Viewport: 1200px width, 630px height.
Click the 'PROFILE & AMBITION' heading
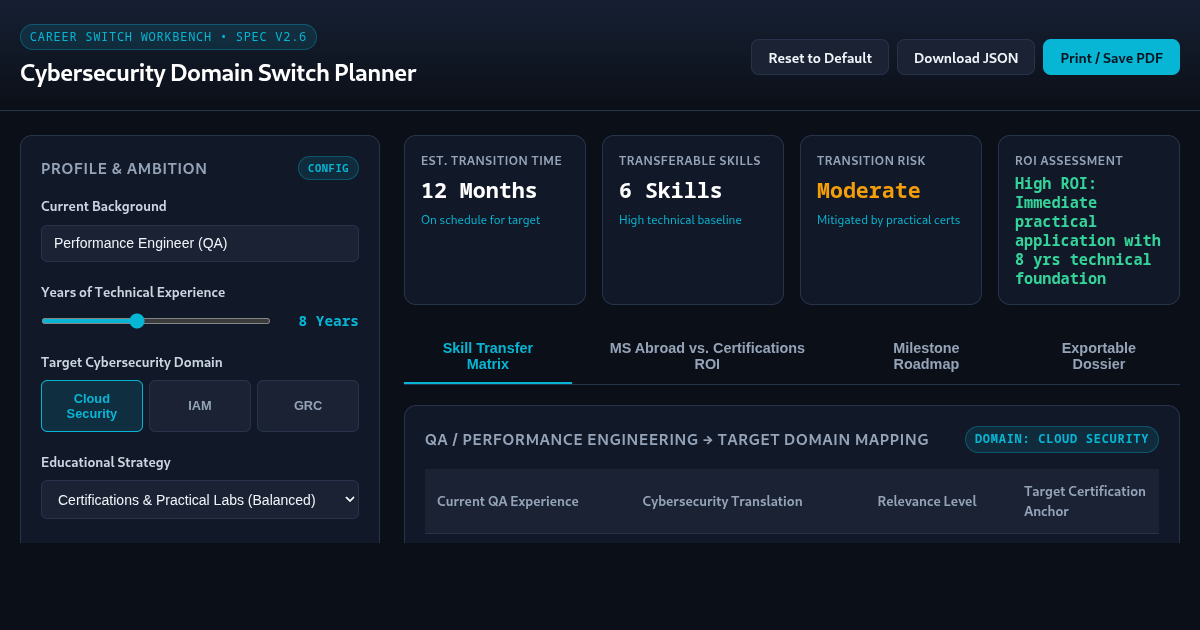click(x=124, y=169)
